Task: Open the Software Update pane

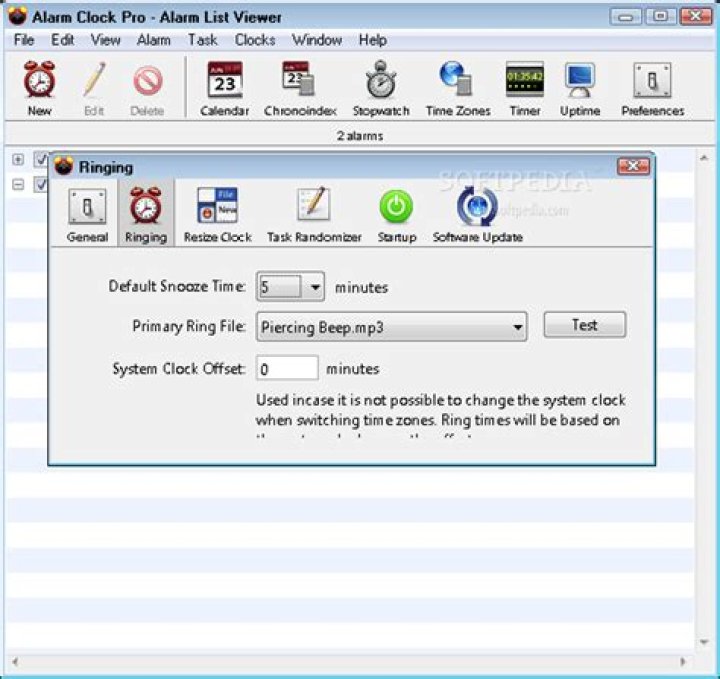Action: (478, 215)
